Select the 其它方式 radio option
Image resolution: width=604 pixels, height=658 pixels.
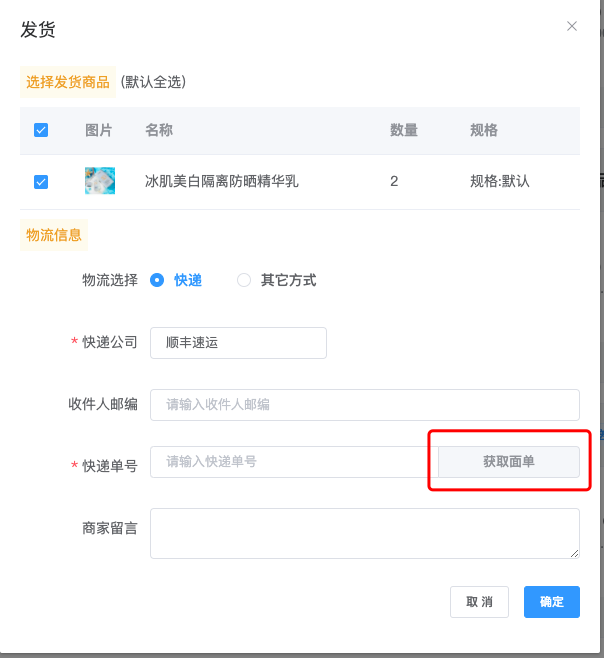pyautogui.click(x=244, y=280)
